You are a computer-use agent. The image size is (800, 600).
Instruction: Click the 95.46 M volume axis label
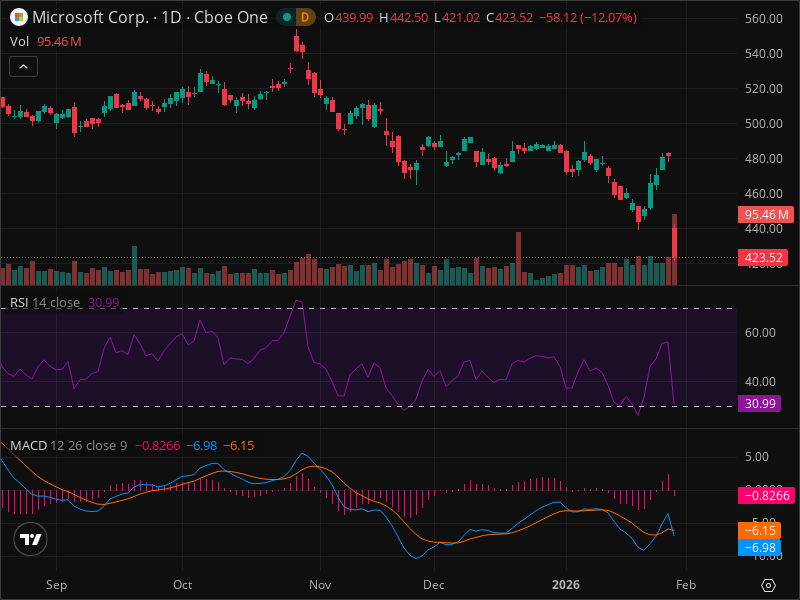pos(766,214)
